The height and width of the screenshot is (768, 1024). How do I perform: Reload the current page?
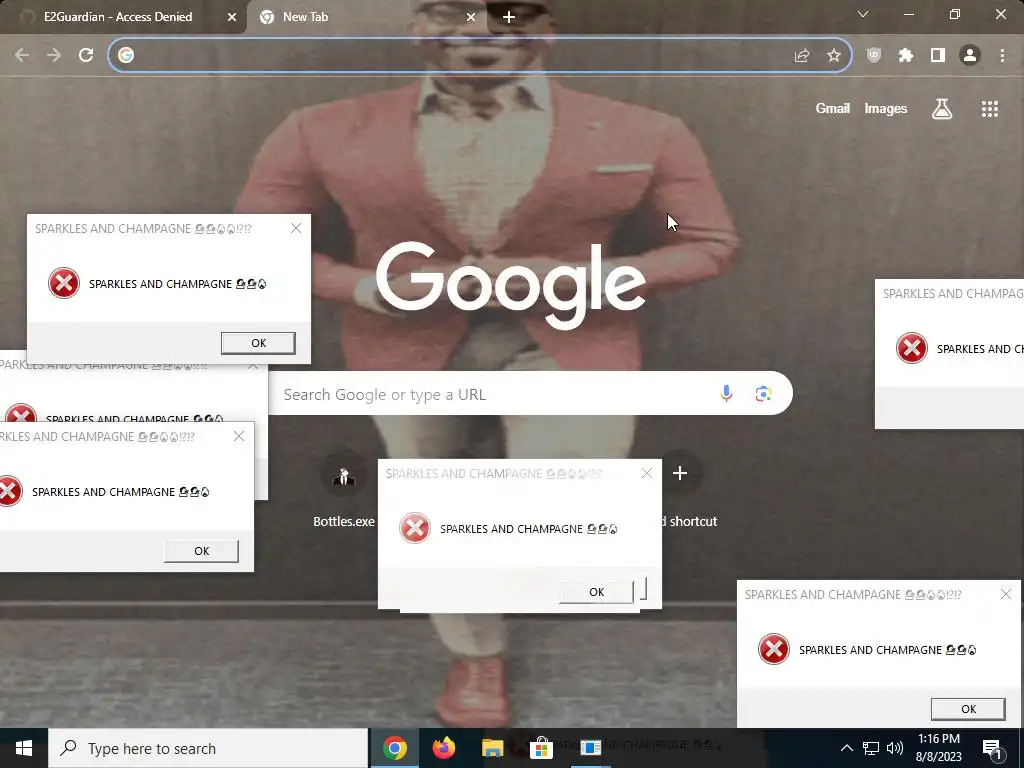(86, 56)
